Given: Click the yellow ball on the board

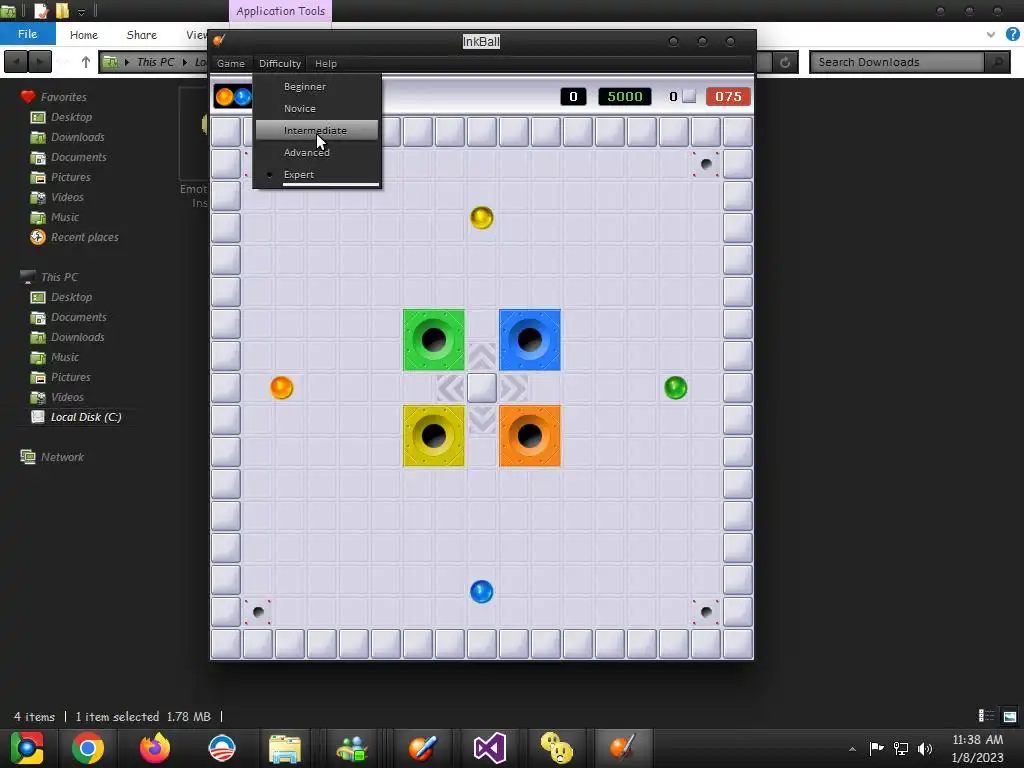Looking at the screenshot, I should pos(481,217).
